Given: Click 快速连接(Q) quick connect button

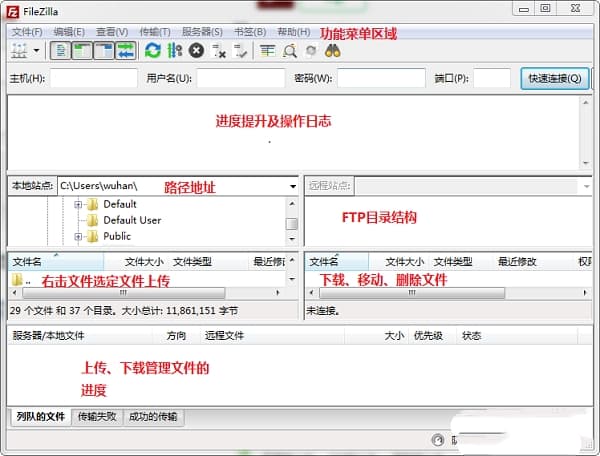Looking at the screenshot, I should pos(555,78).
